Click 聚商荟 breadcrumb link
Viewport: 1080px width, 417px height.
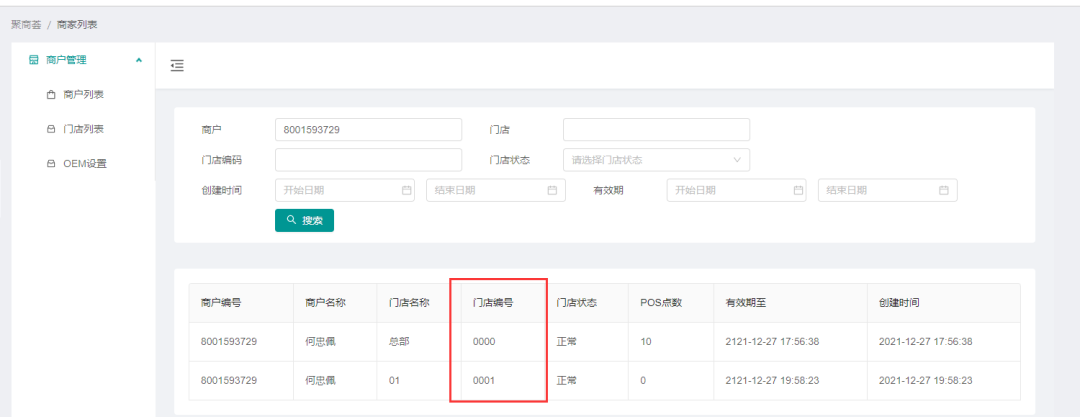[x=25, y=24]
